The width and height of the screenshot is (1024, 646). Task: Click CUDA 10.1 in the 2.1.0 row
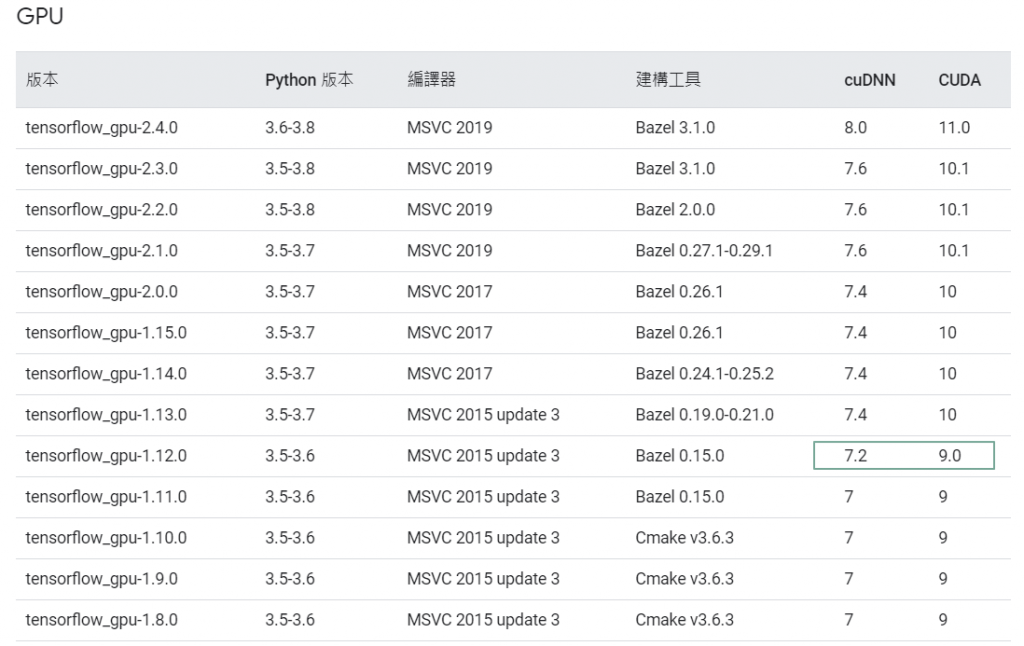[x=953, y=251]
